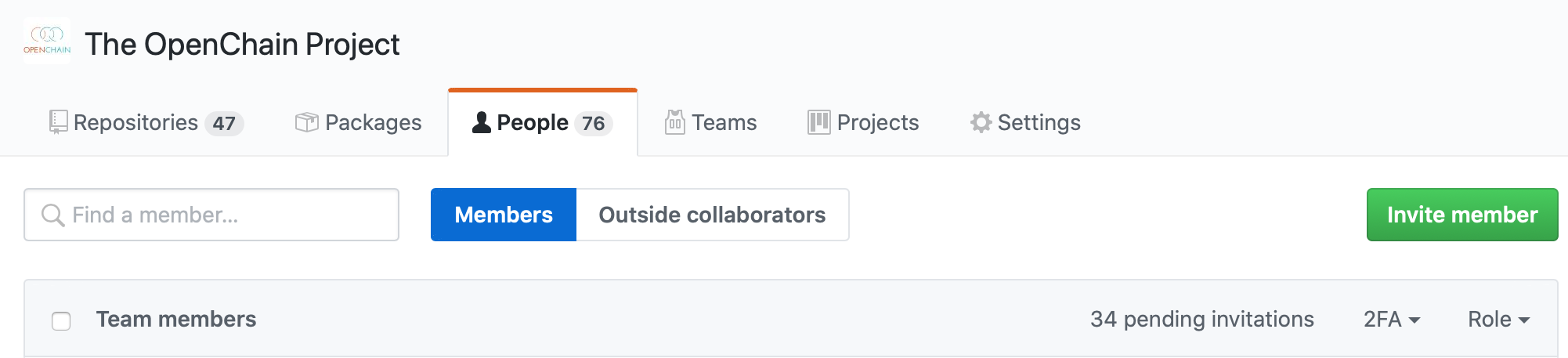Viewport: 1568px width, 358px height.
Task: Focus the Find a member search field
Action: (211, 215)
